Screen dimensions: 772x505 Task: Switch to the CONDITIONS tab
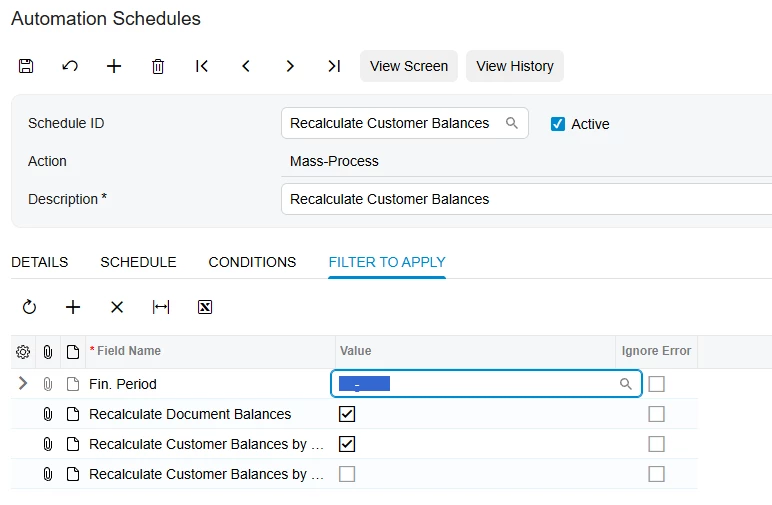coord(252,262)
